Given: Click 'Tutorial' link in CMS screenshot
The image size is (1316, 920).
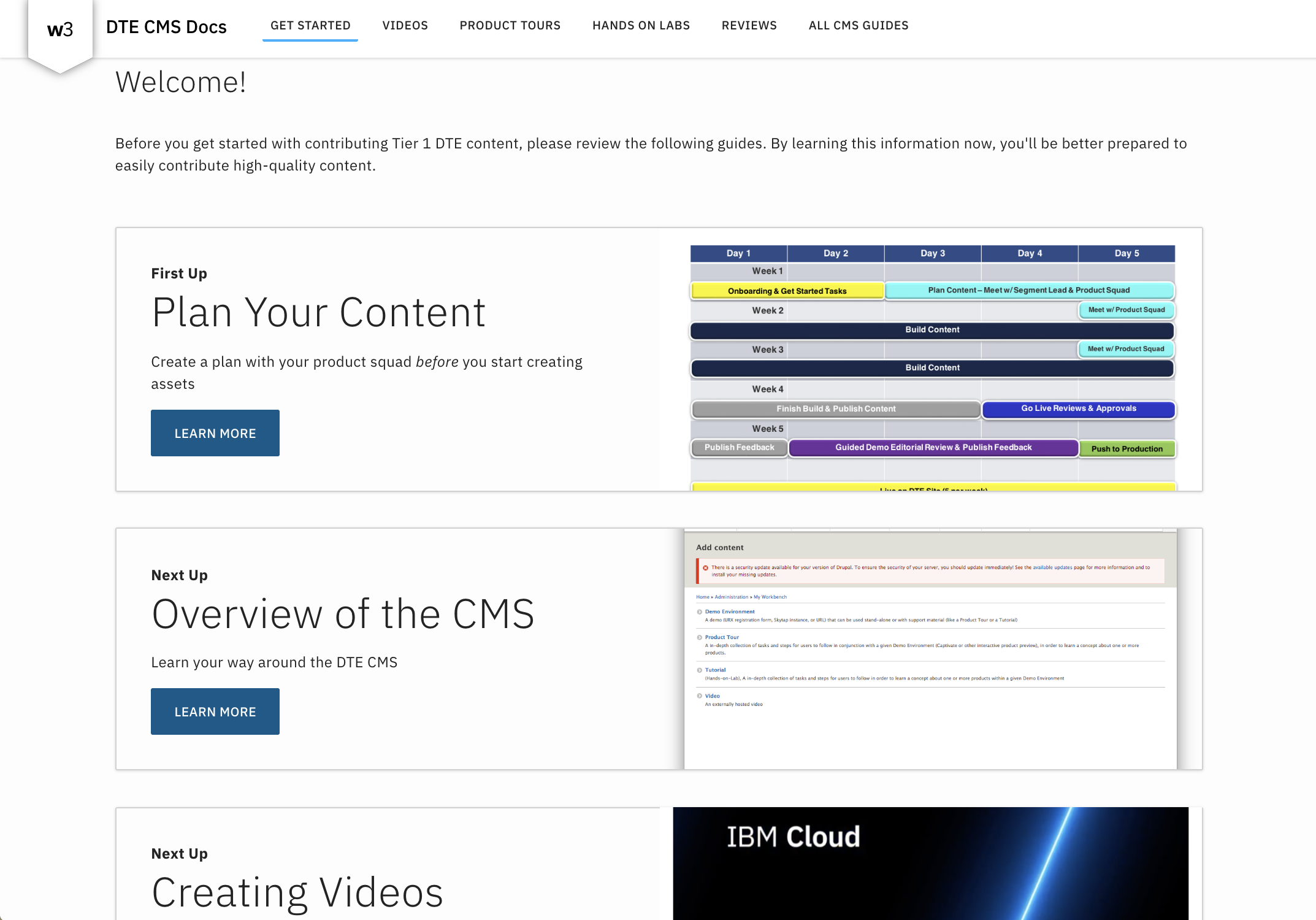Looking at the screenshot, I should (715, 670).
